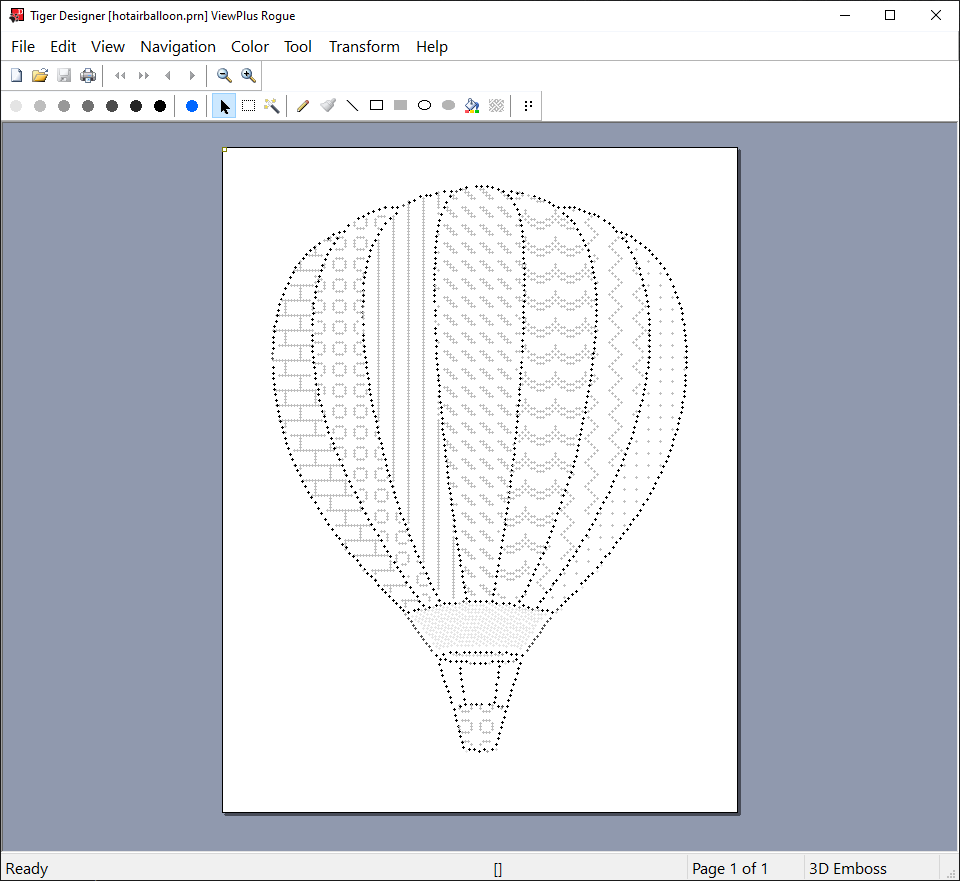Viewport: 960px width, 881px height.
Task: Choose the dotted rectangle selection tool
Action: click(x=248, y=106)
